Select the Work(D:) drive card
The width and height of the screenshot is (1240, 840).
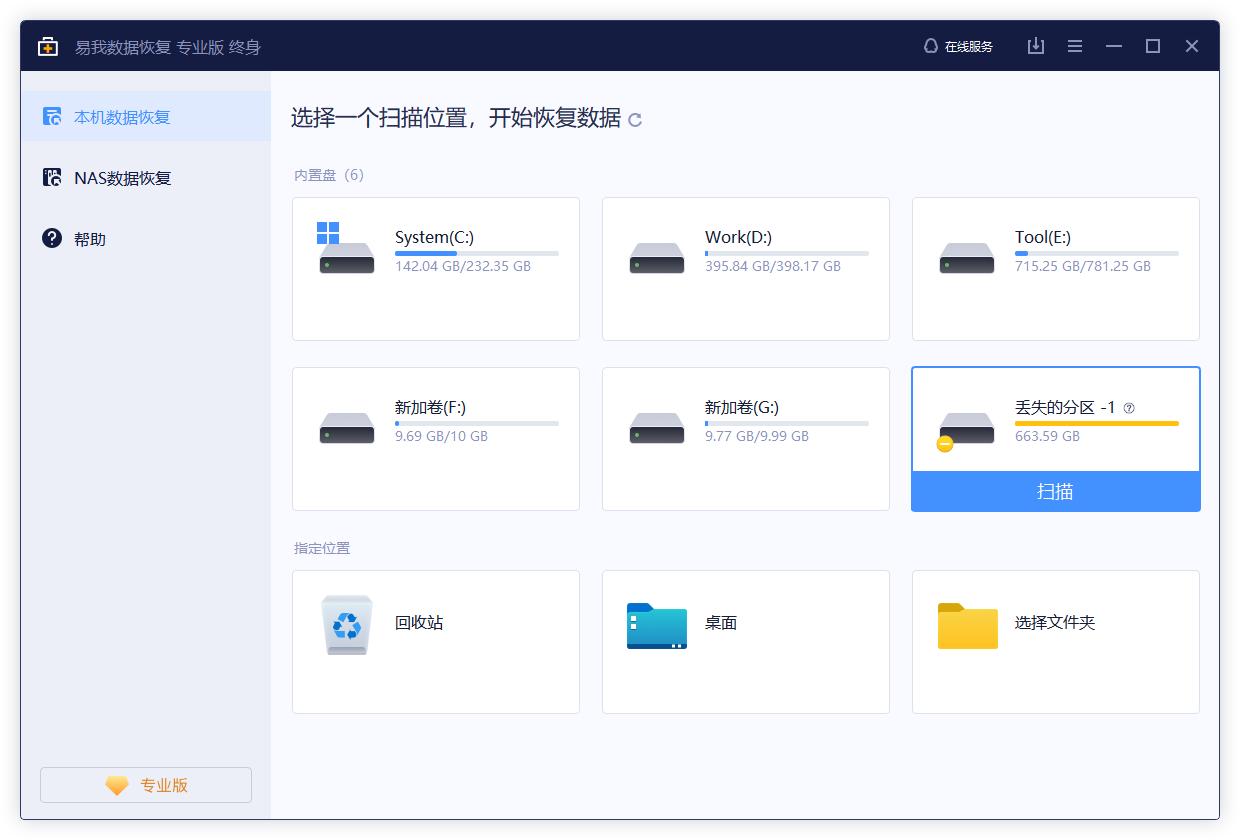click(x=746, y=268)
